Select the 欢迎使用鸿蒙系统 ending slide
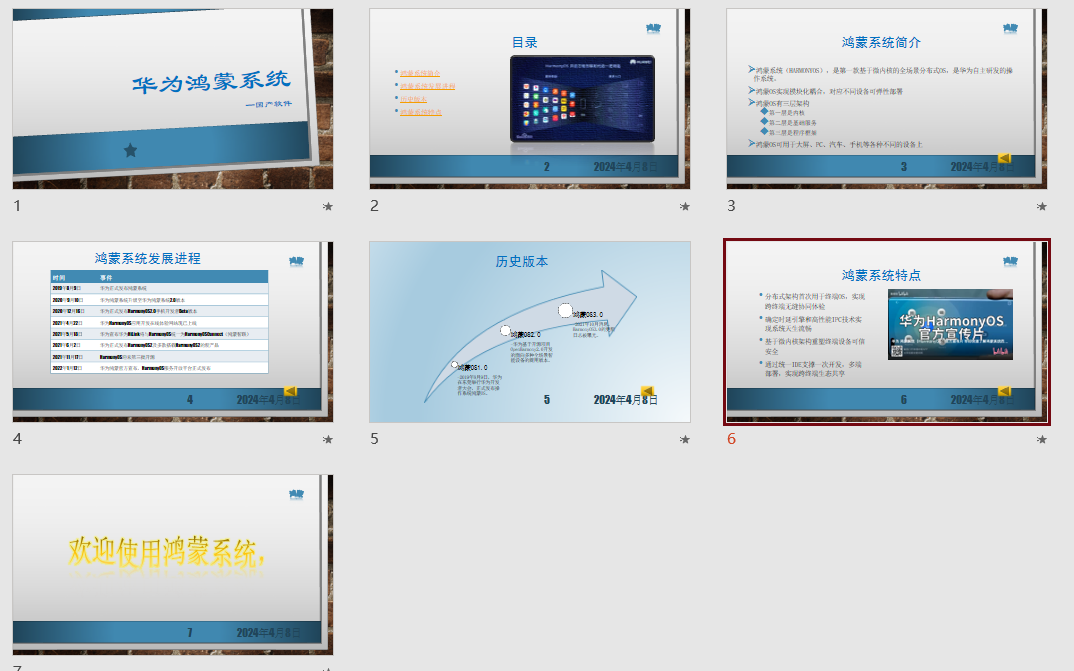 pos(172,564)
